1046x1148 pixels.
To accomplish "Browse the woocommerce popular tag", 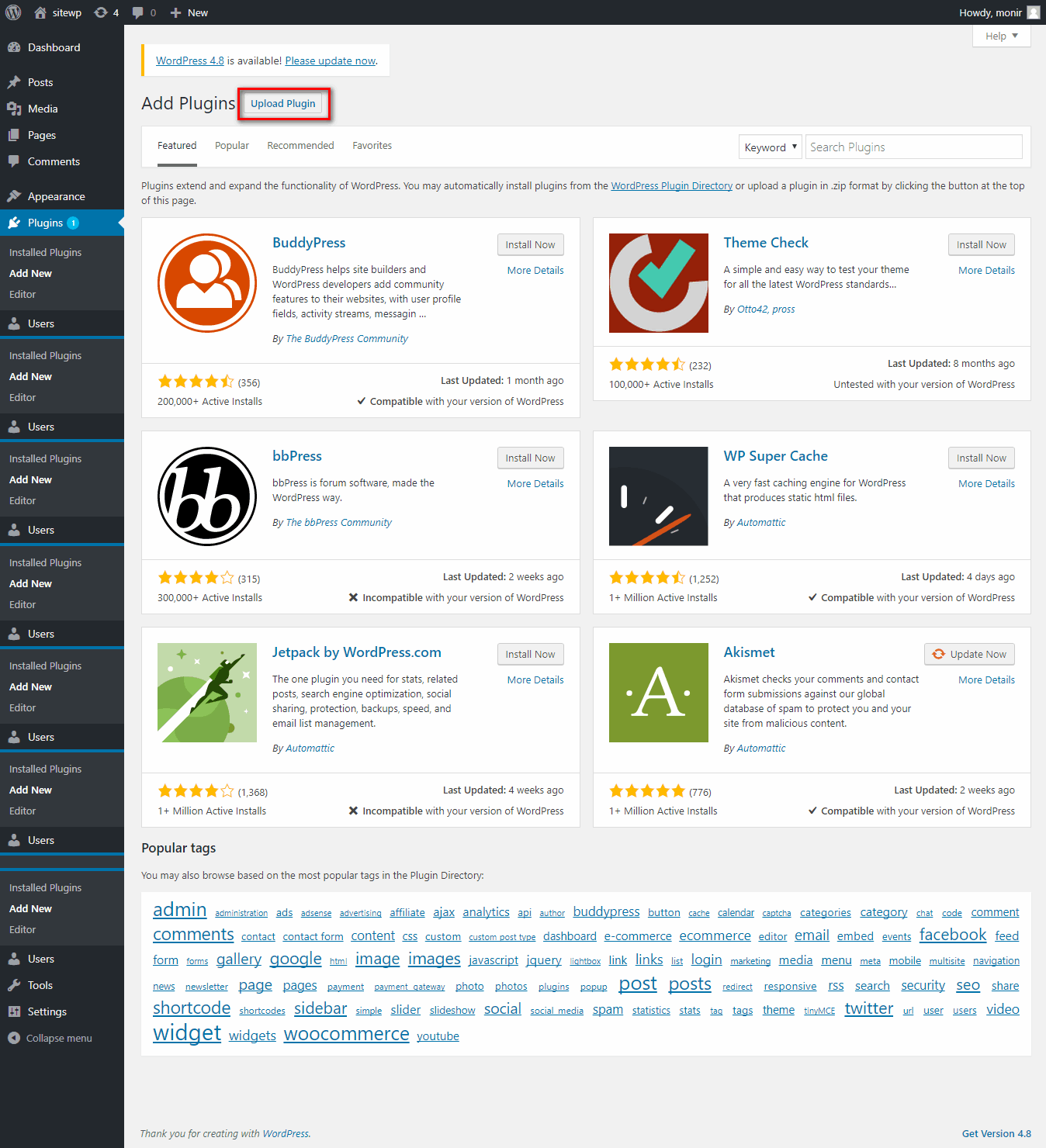I will point(347,1034).
